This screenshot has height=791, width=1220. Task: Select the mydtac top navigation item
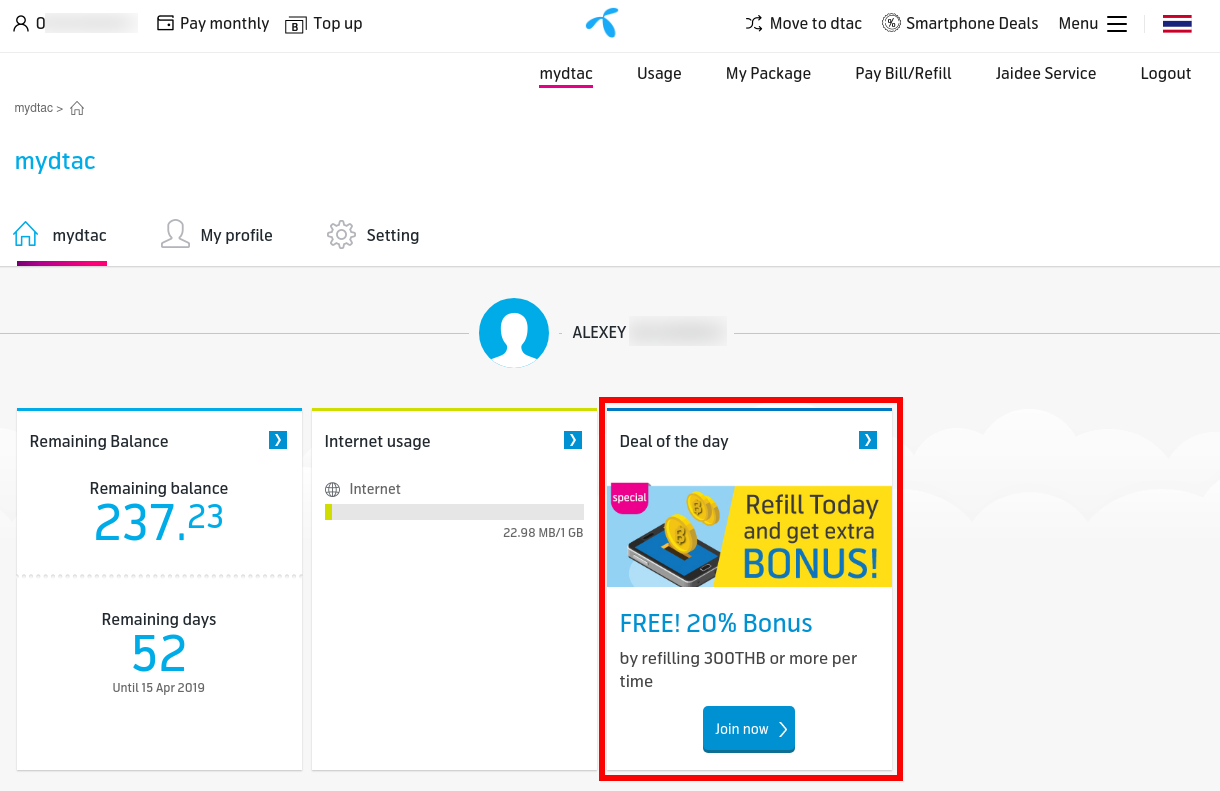tap(566, 74)
